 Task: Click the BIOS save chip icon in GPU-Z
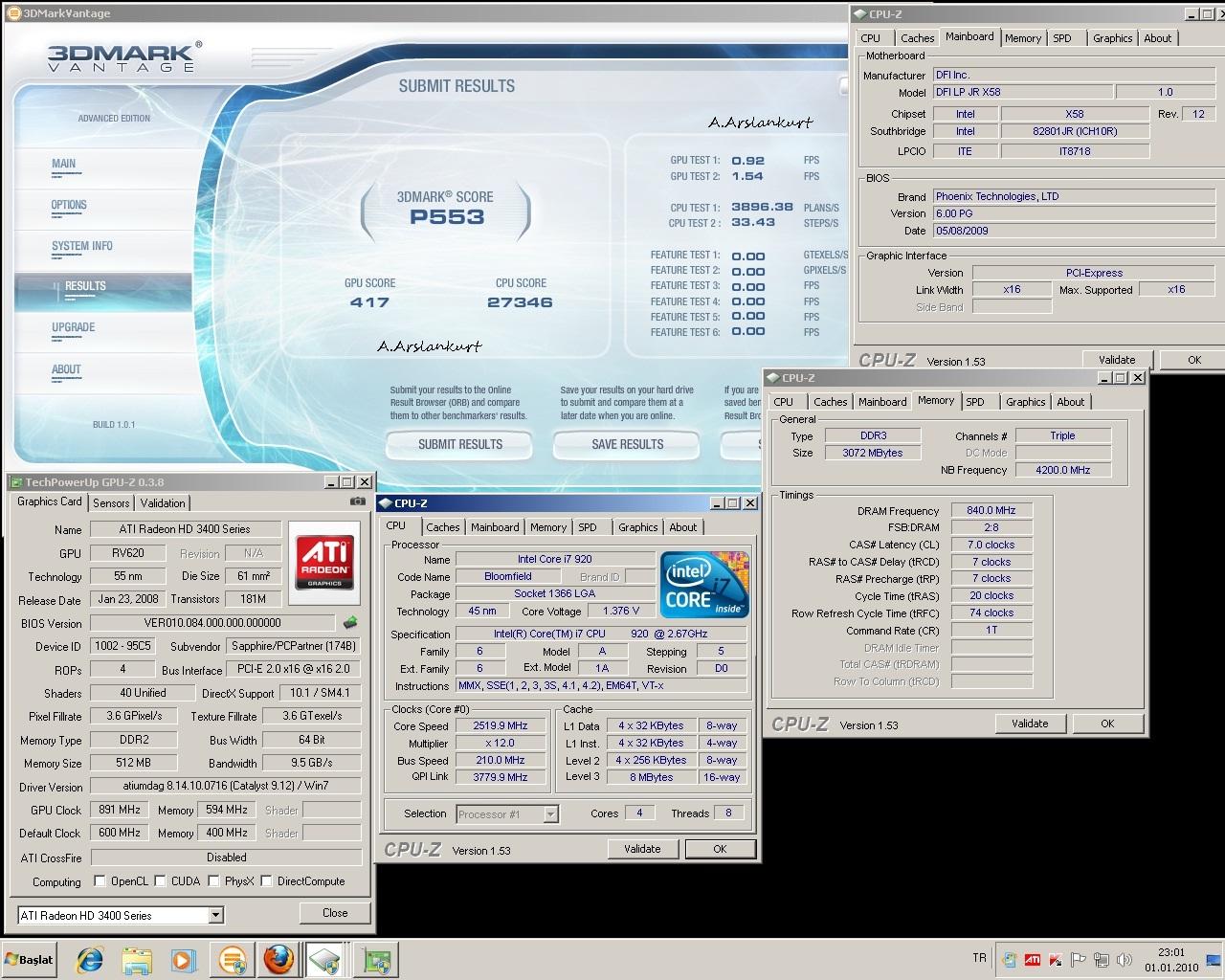(x=350, y=623)
